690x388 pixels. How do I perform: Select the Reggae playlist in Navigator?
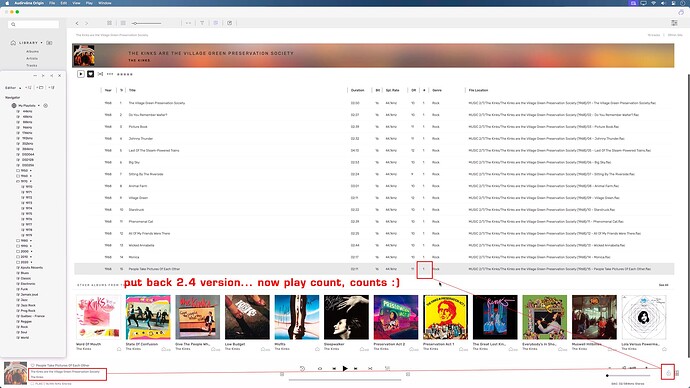pyautogui.click(x=26, y=322)
